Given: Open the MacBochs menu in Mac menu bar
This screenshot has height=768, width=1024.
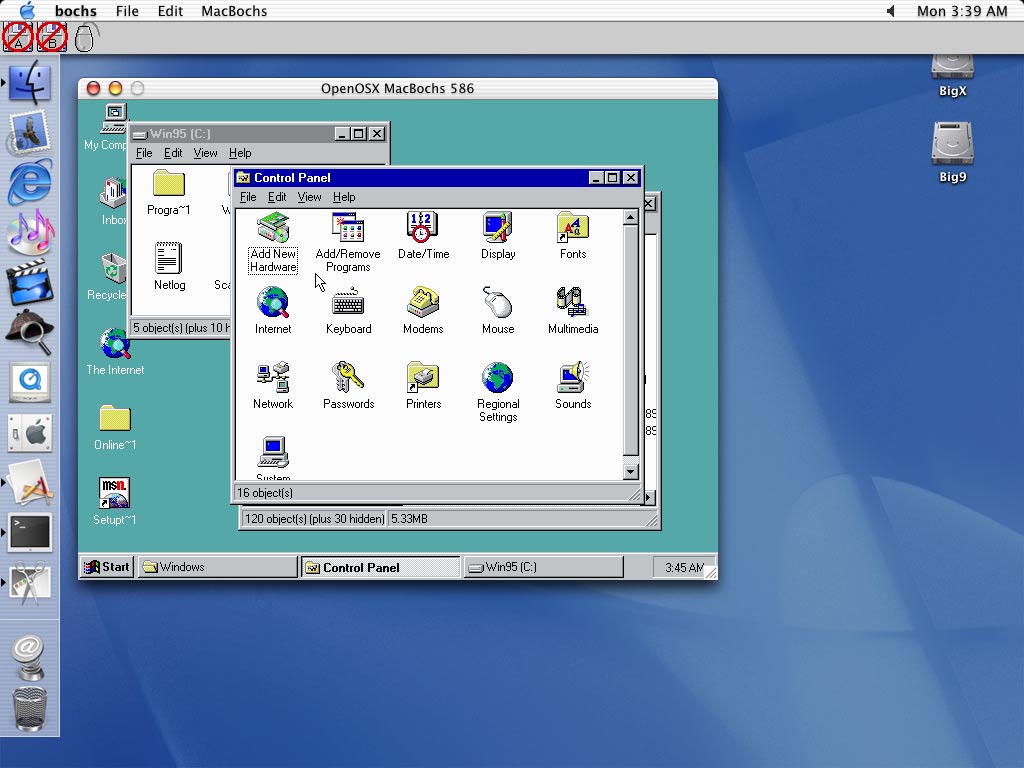Looking at the screenshot, I should [x=234, y=11].
